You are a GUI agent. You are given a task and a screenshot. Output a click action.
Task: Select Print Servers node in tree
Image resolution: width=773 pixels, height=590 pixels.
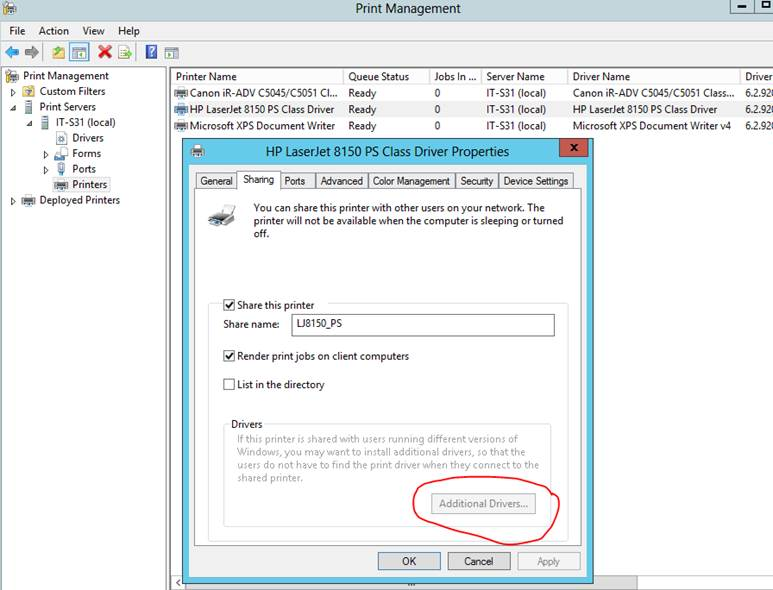(68, 107)
